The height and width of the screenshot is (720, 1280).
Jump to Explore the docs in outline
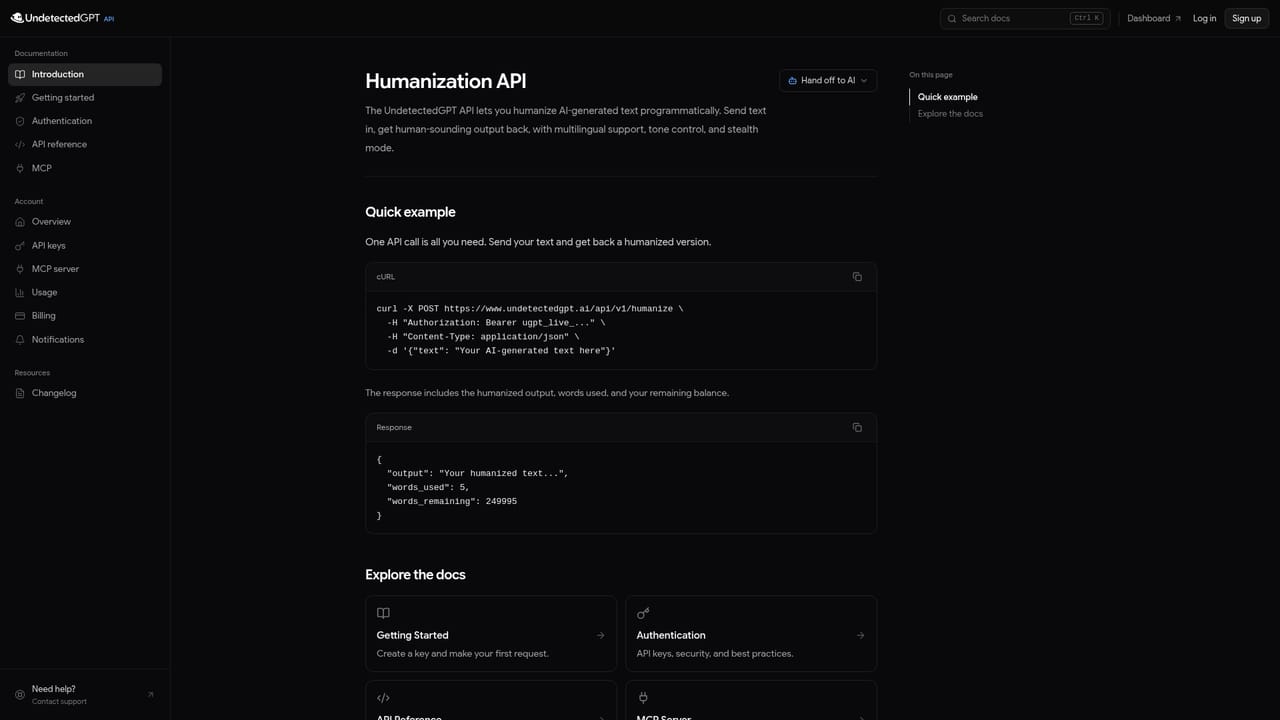950,114
